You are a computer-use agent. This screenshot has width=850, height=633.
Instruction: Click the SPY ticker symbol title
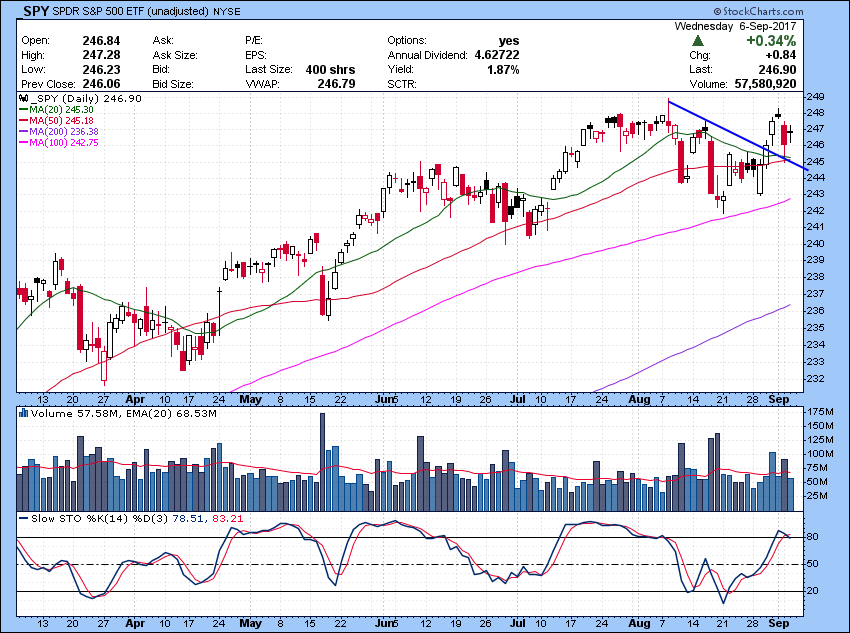point(36,11)
